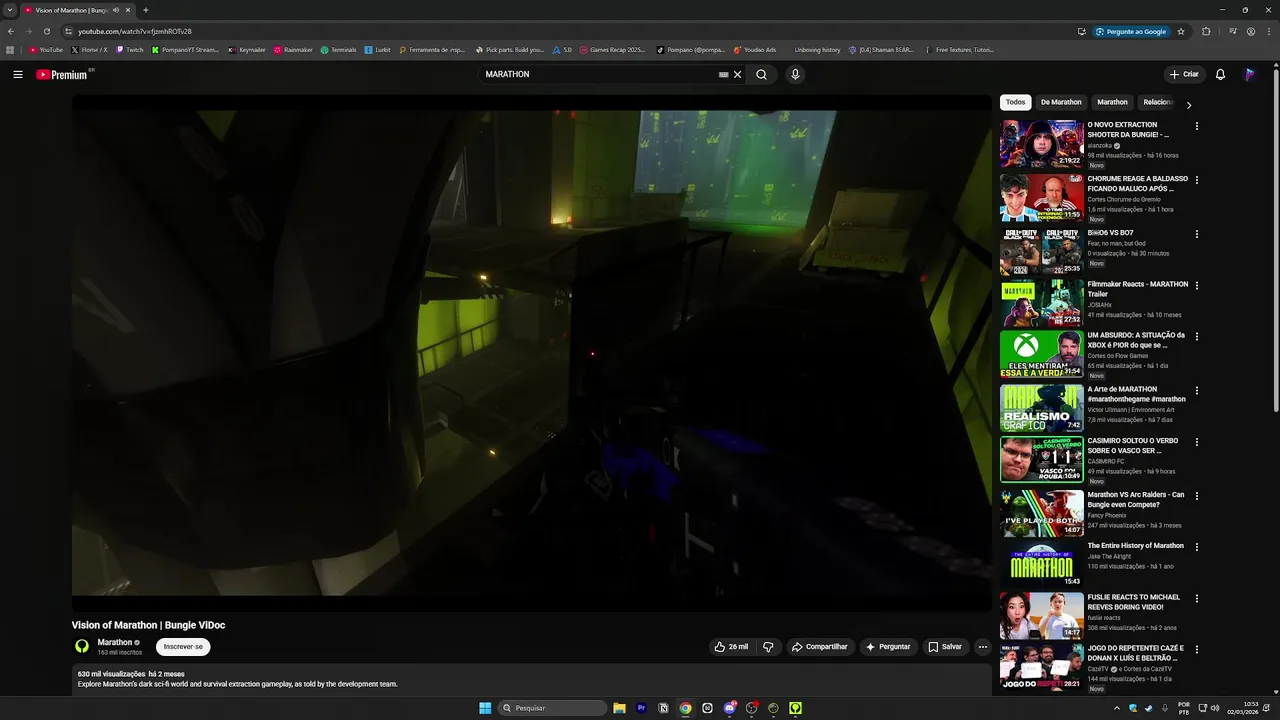
Task: Open O NOVO EXTRACTION SHOOTER thumbnail
Action: click(1041, 144)
